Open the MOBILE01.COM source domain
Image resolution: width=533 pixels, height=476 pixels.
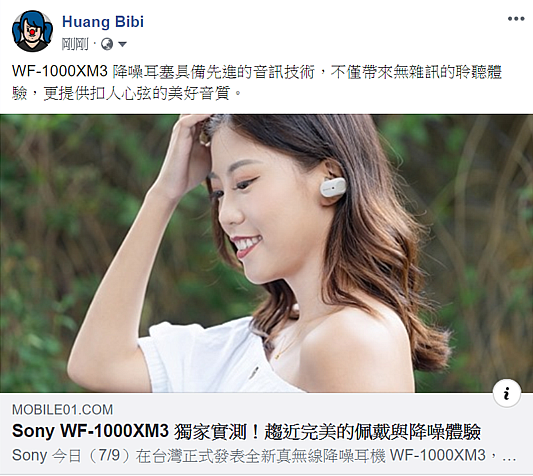63,410
